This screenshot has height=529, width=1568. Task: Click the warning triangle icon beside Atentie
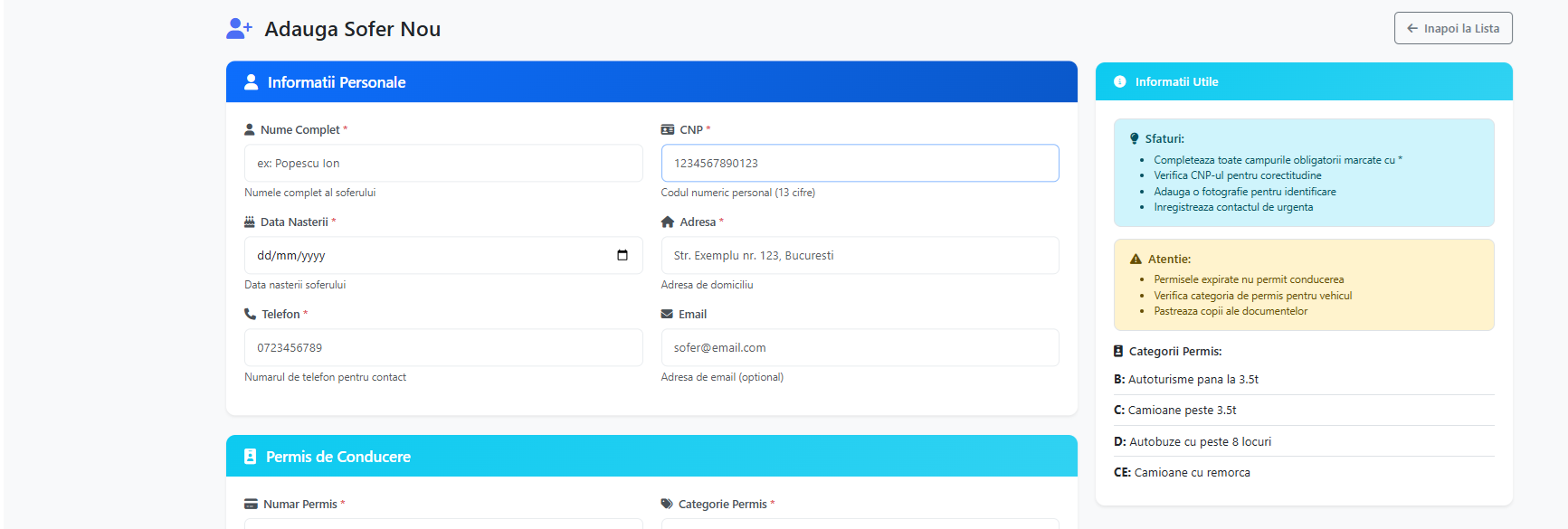(1136, 260)
